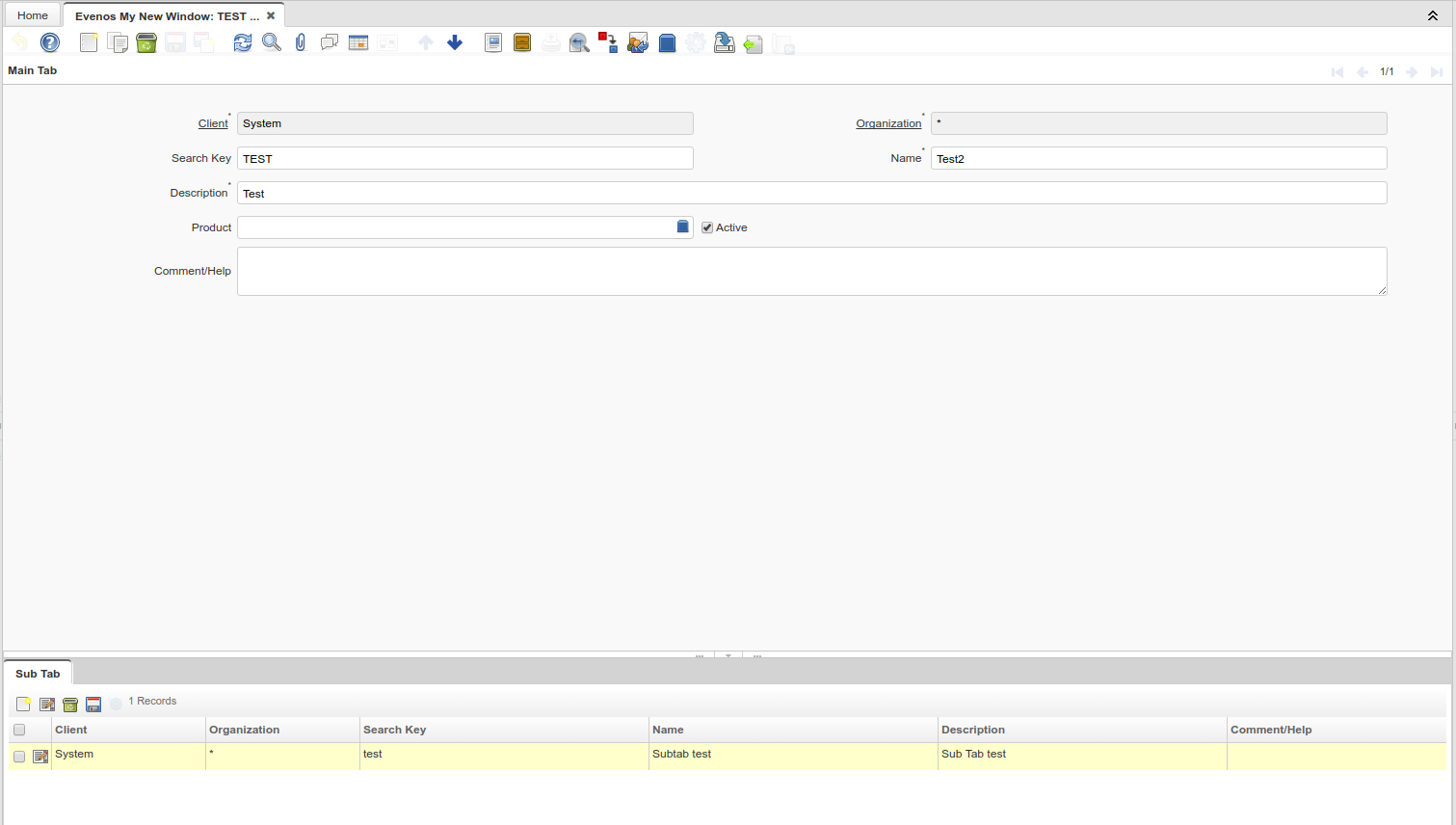Open the Product field lookup button
The image size is (1456, 825).
point(682,226)
